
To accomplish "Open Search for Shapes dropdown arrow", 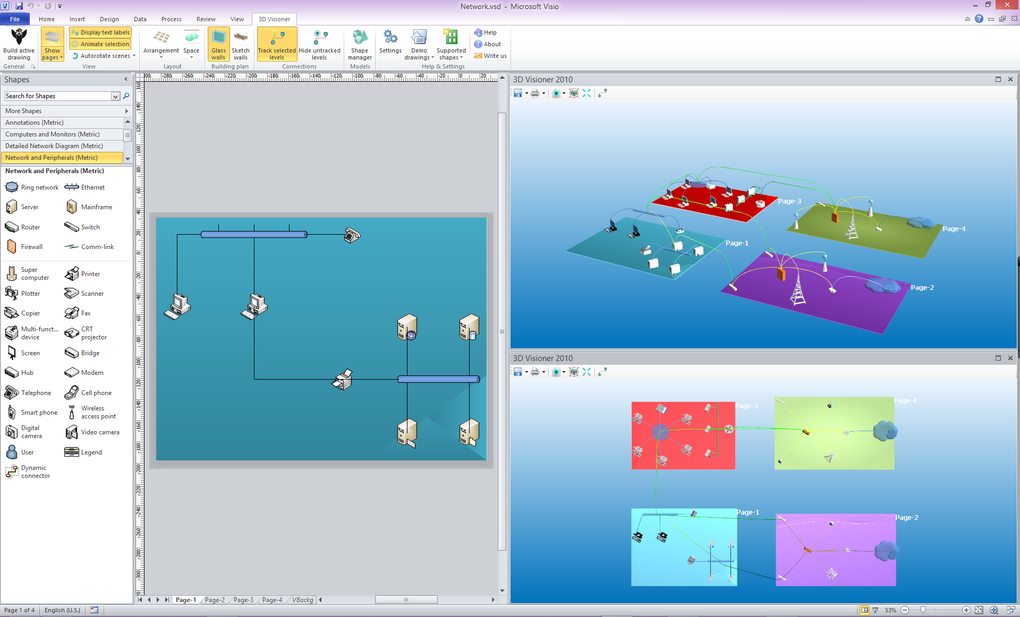I will [x=115, y=96].
